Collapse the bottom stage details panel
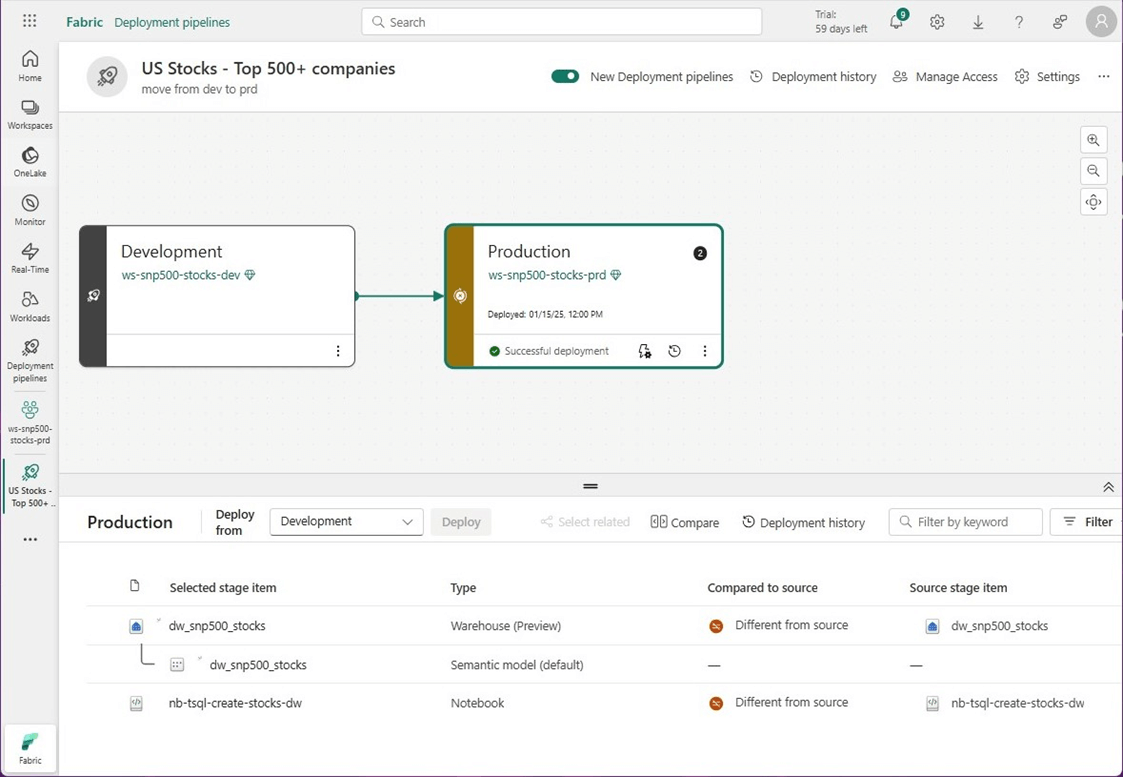 coord(1108,487)
